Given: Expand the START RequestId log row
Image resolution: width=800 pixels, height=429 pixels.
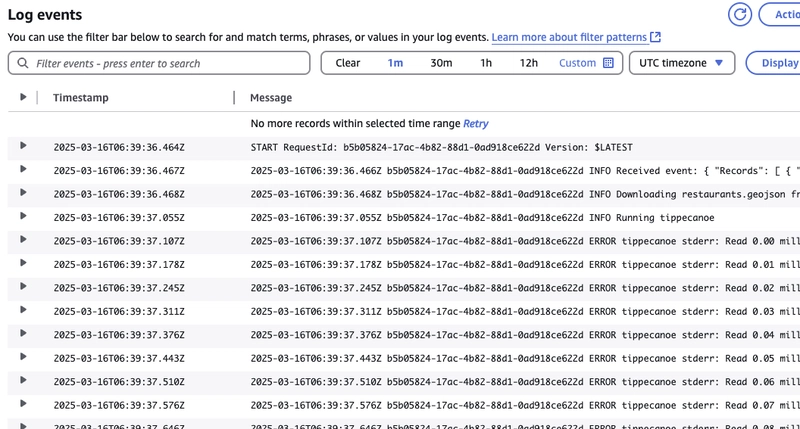Looking at the screenshot, I should (x=23, y=145).
